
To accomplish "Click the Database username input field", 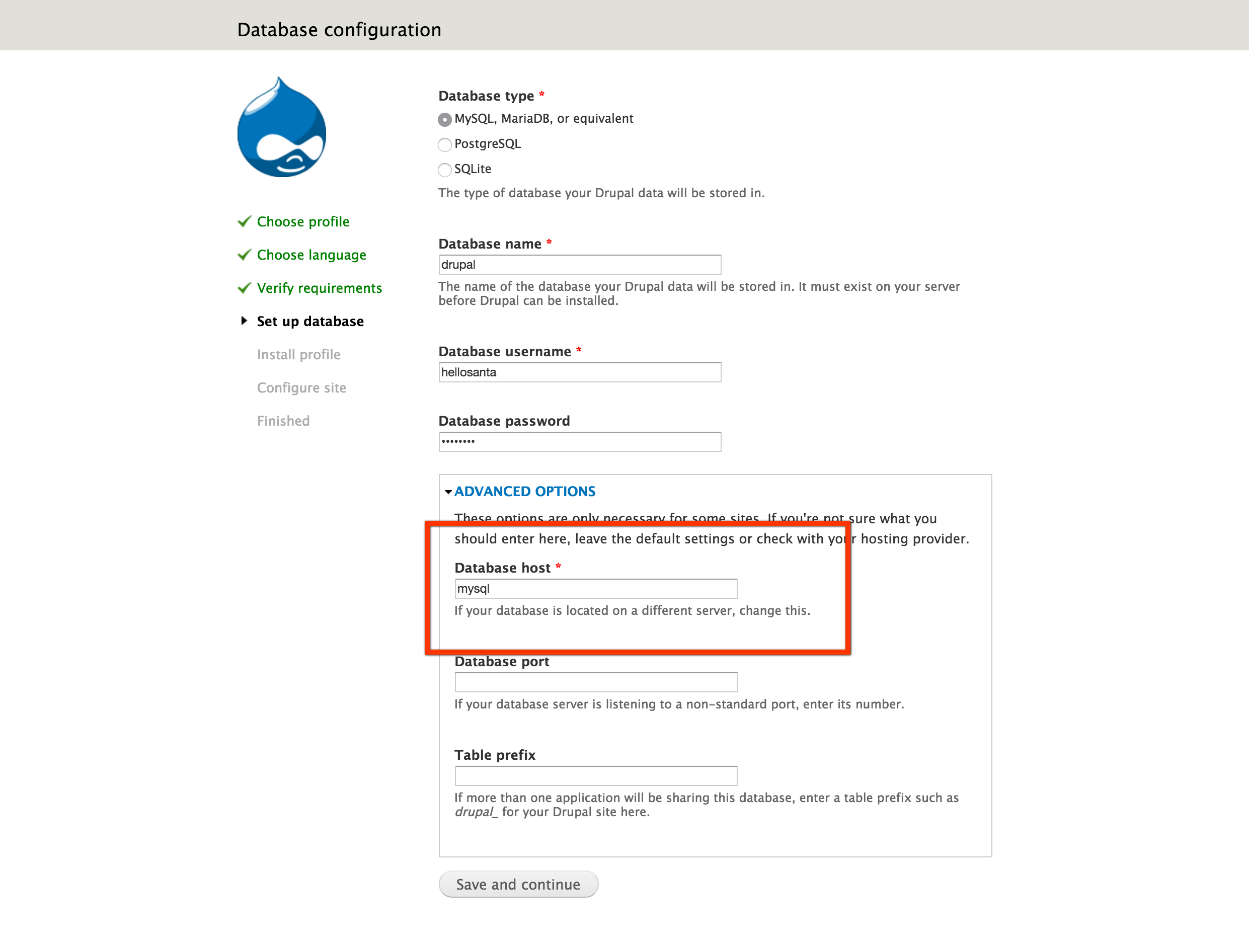I will pos(580,372).
